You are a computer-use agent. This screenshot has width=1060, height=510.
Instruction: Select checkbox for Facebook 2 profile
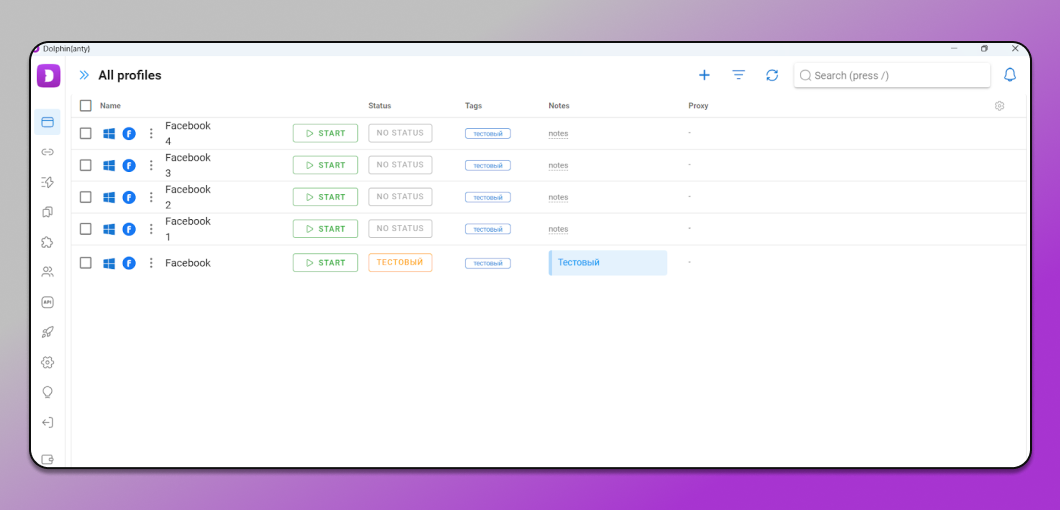click(x=86, y=197)
